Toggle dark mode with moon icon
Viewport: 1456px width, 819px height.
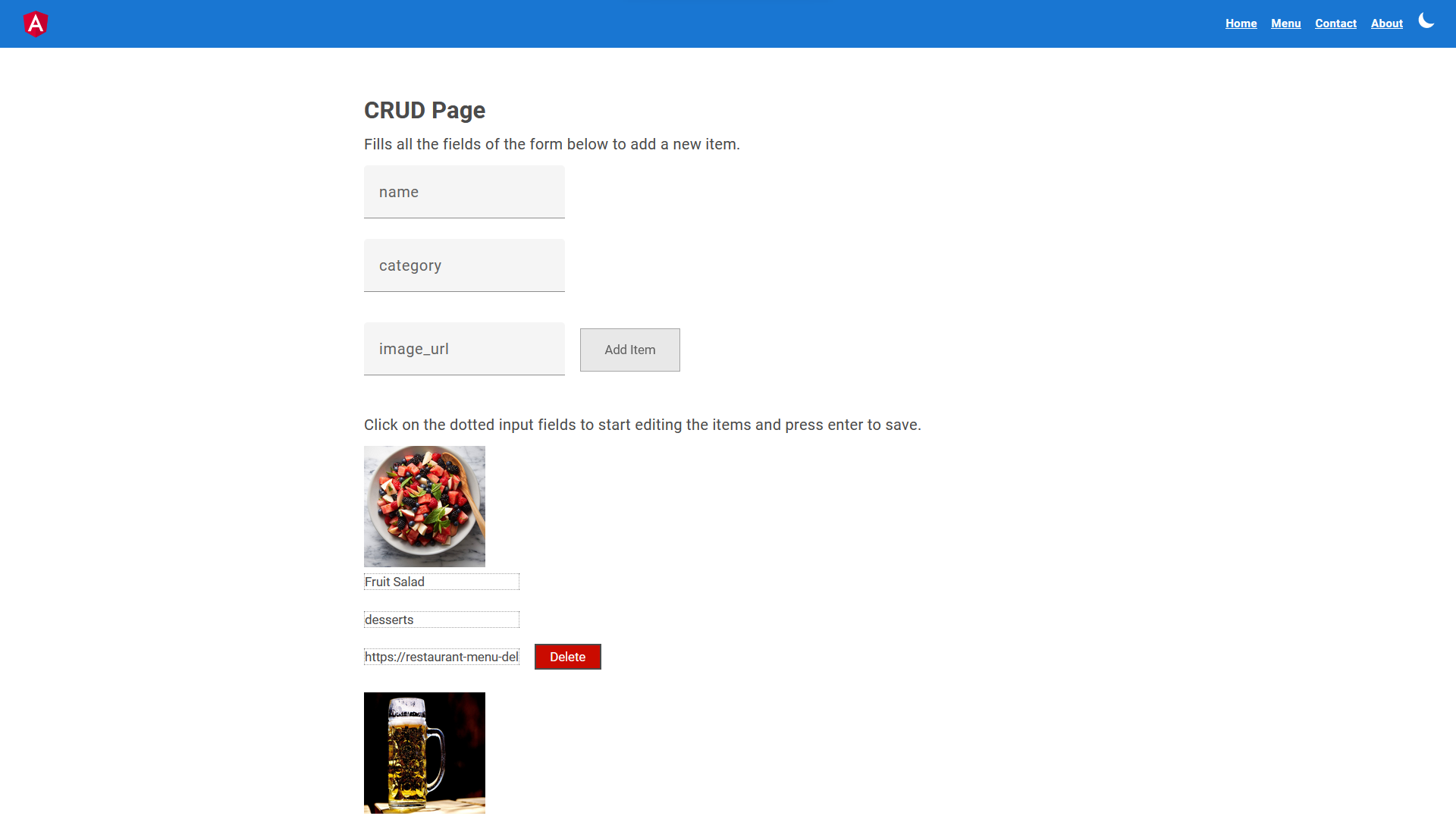[1426, 21]
